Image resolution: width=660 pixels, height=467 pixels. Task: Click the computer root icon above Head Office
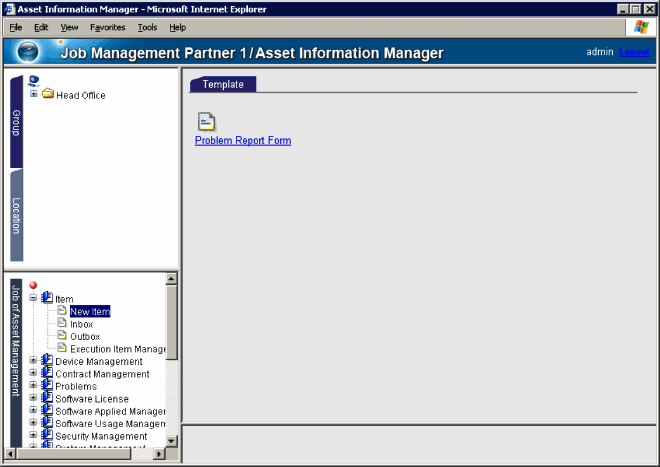point(34,81)
